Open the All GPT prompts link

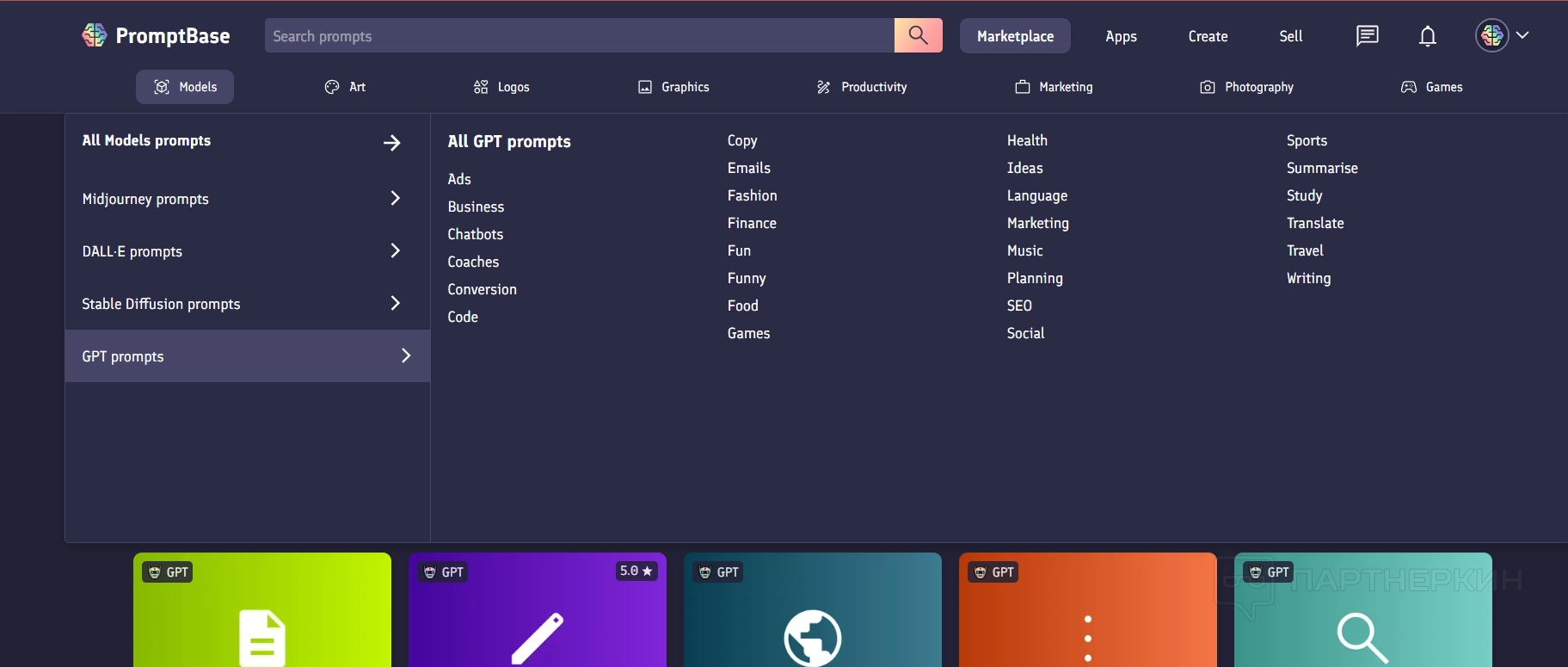[509, 141]
